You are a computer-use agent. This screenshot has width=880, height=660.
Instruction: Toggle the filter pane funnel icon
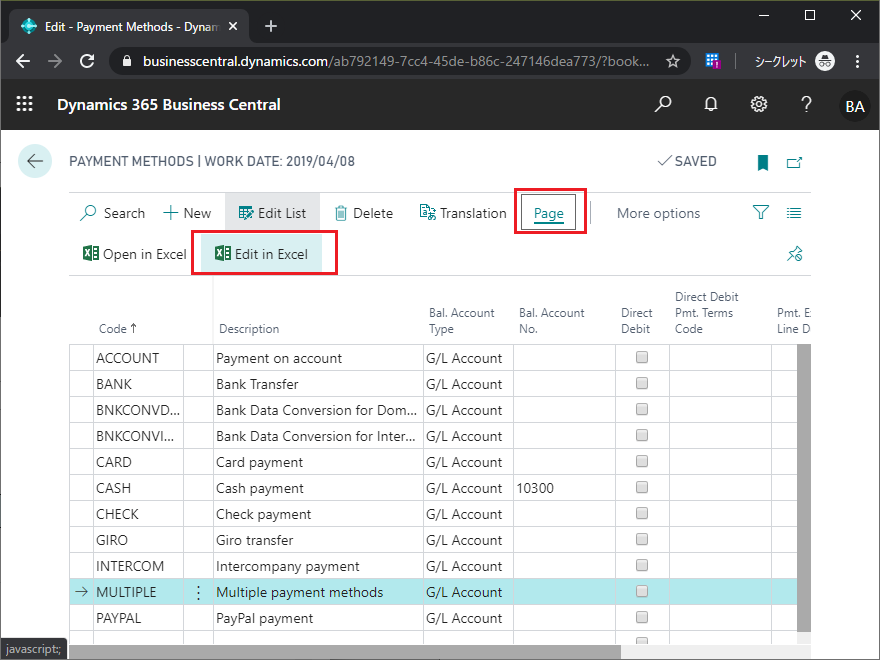[760, 212]
